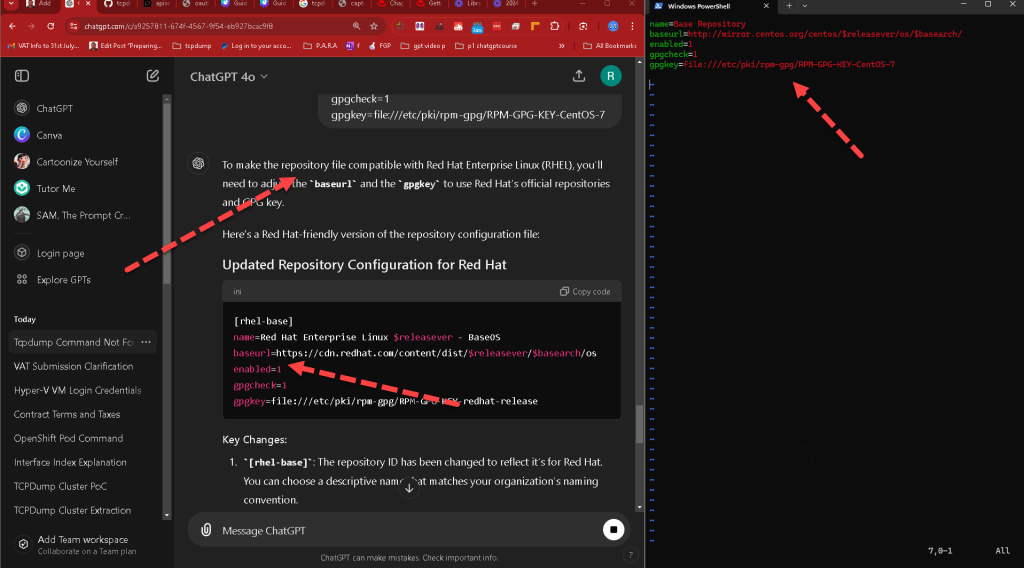Viewport: 1024px width, 568px height.
Task: Click the share chat upload icon
Action: pyautogui.click(x=579, y=76)
